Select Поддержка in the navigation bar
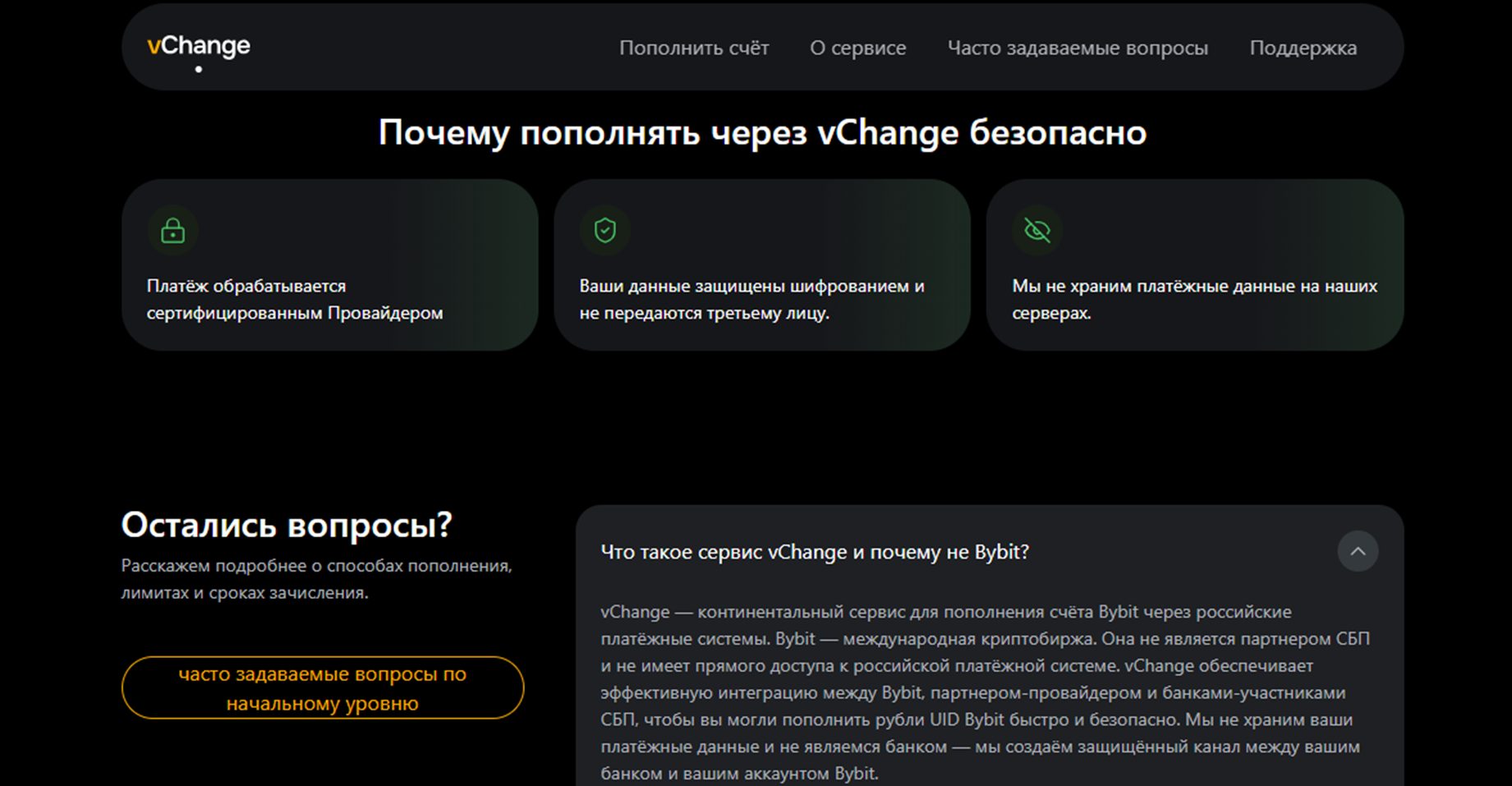Screen dimensions: 1512x786 1303,48
